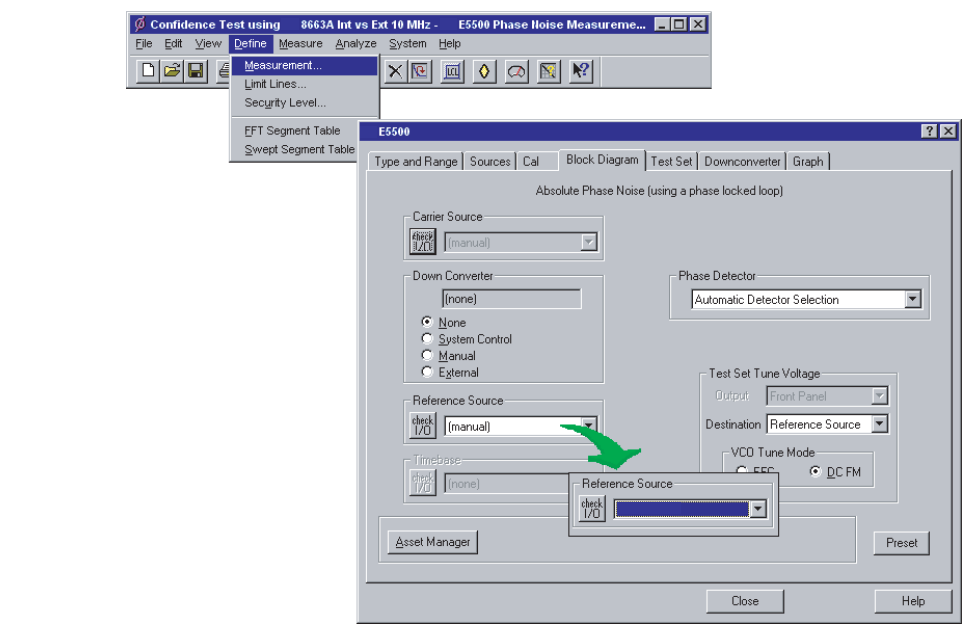The image size is (964, 630).
Task: Expand the Phase Detector selection dropdown
Action: click(913, 299)
